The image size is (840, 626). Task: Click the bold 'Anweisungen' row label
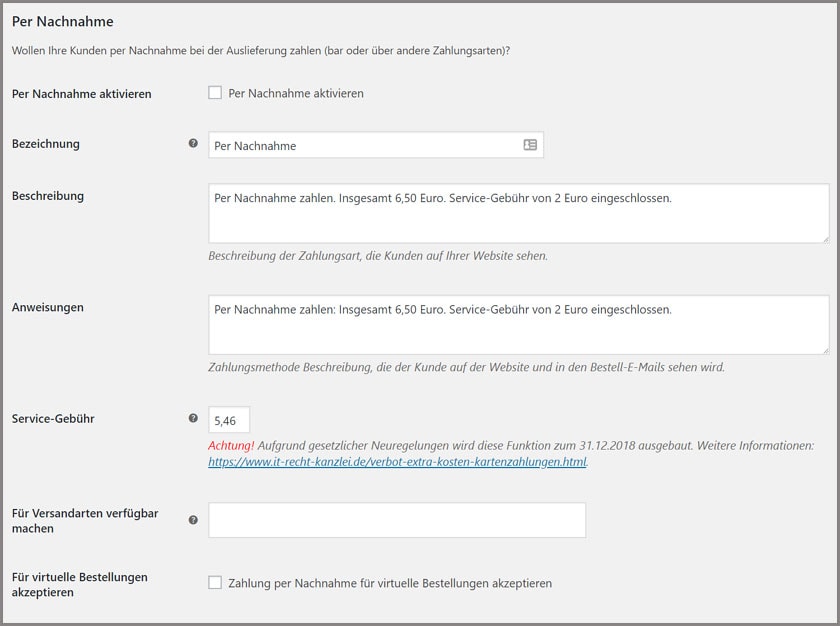click(x=48, y=307)
